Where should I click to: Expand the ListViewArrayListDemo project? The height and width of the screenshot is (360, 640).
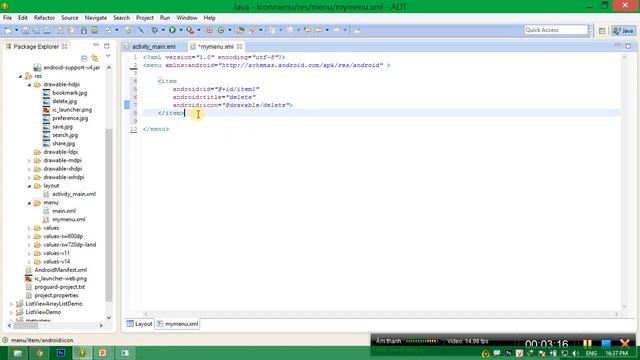11,304
